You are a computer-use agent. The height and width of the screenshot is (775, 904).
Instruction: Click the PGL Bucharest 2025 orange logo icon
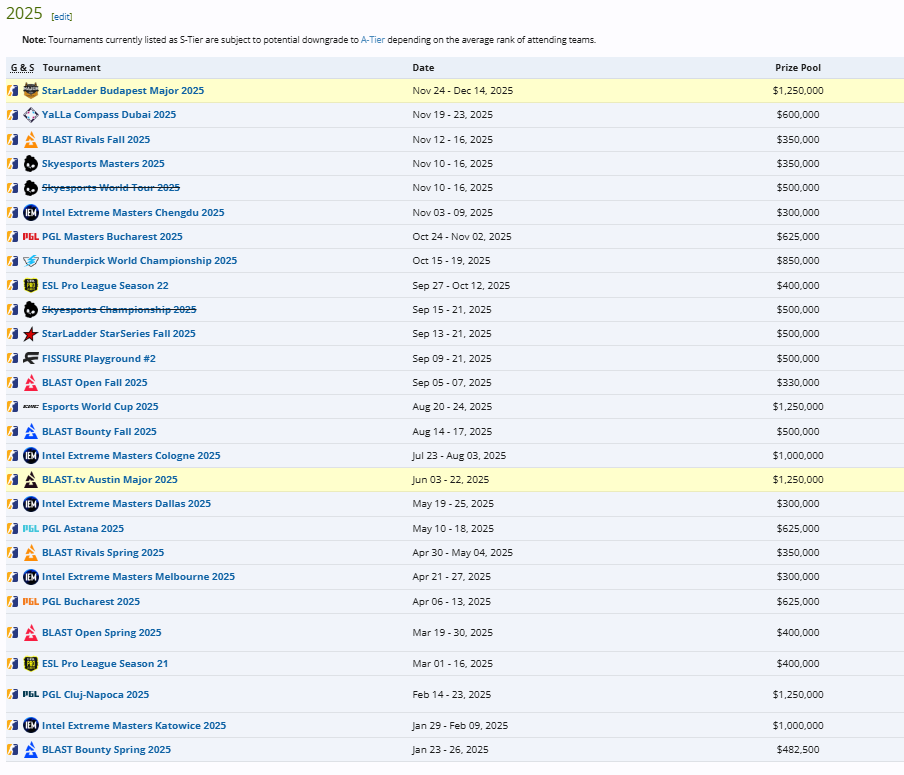(x=31, y=601)
